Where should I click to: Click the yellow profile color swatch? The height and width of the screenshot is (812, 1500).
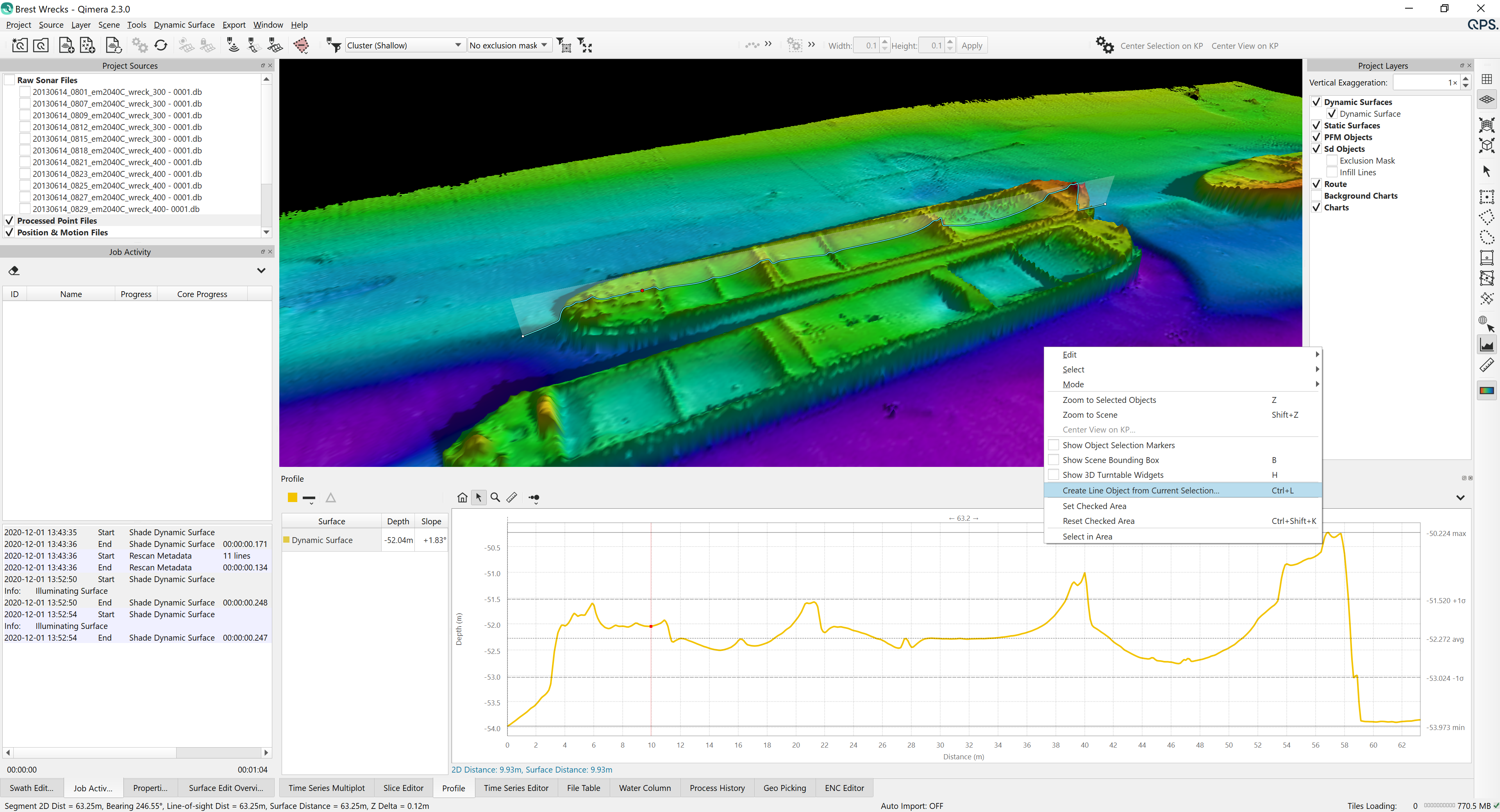tap(292, 498)
